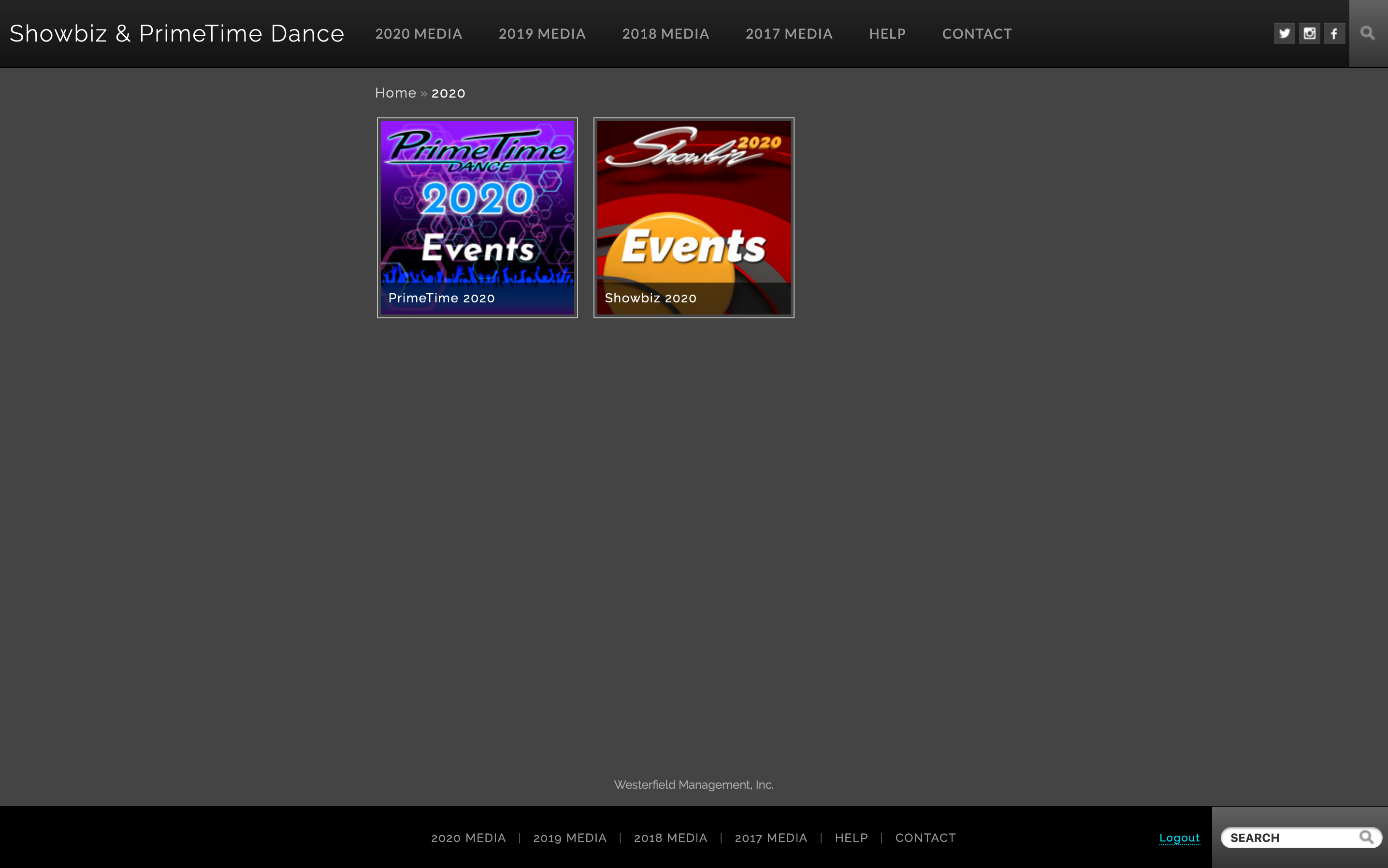Go to Home in the breadcrumb
Viewport: 1388px width, 868px height.
coord(395,93)
